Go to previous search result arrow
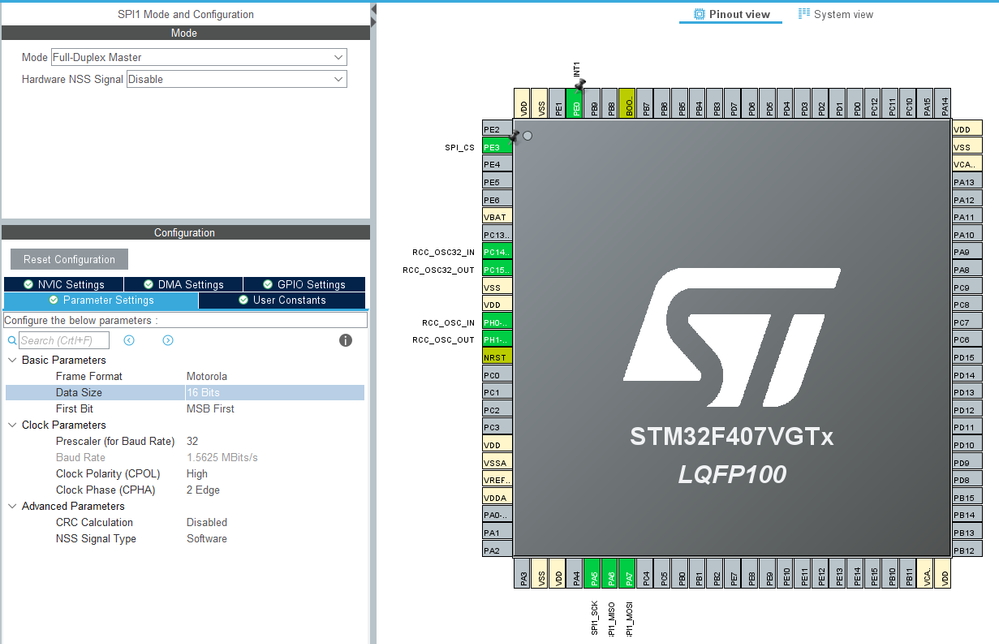Viewport: 999px width, 644px height. tap(129, 341)
